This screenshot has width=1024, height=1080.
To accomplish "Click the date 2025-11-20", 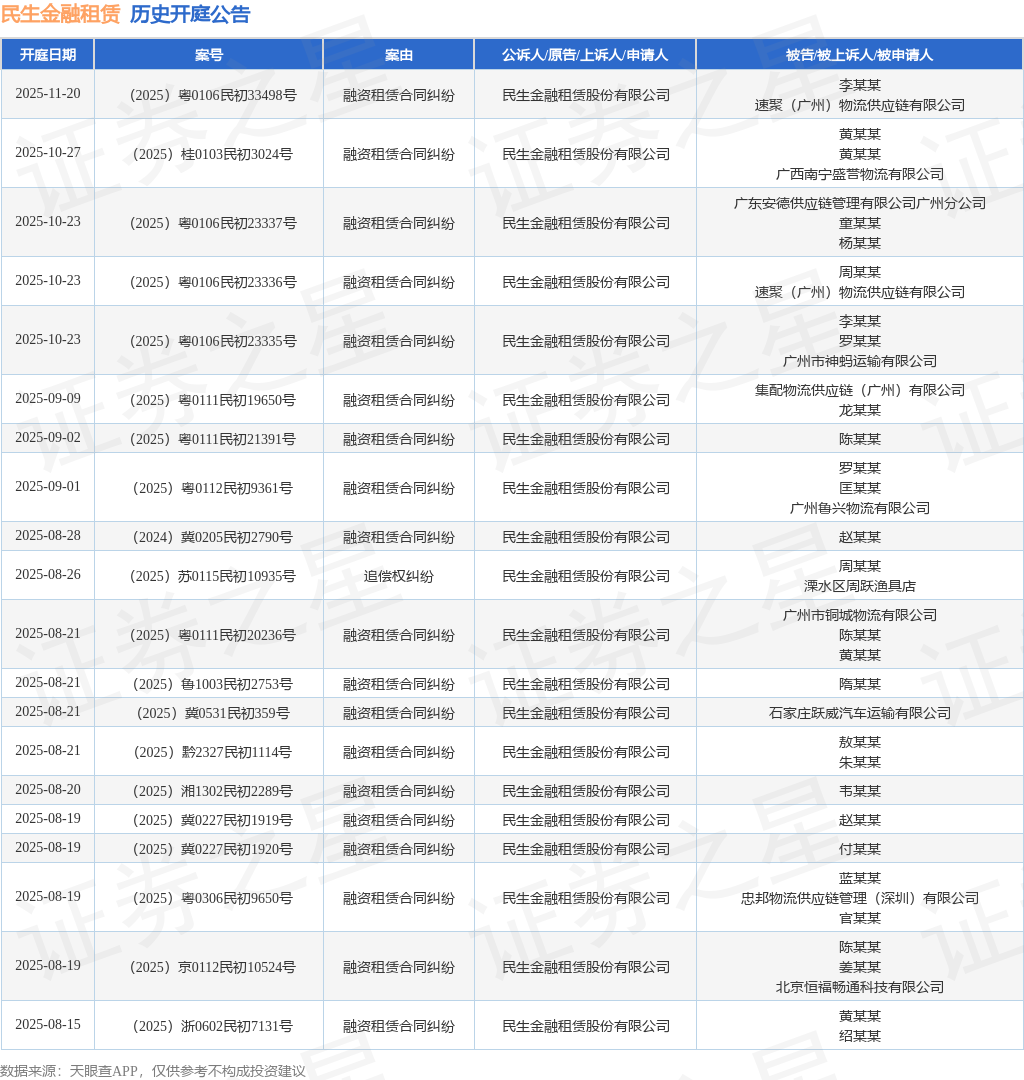I will (x=48, y=94).
